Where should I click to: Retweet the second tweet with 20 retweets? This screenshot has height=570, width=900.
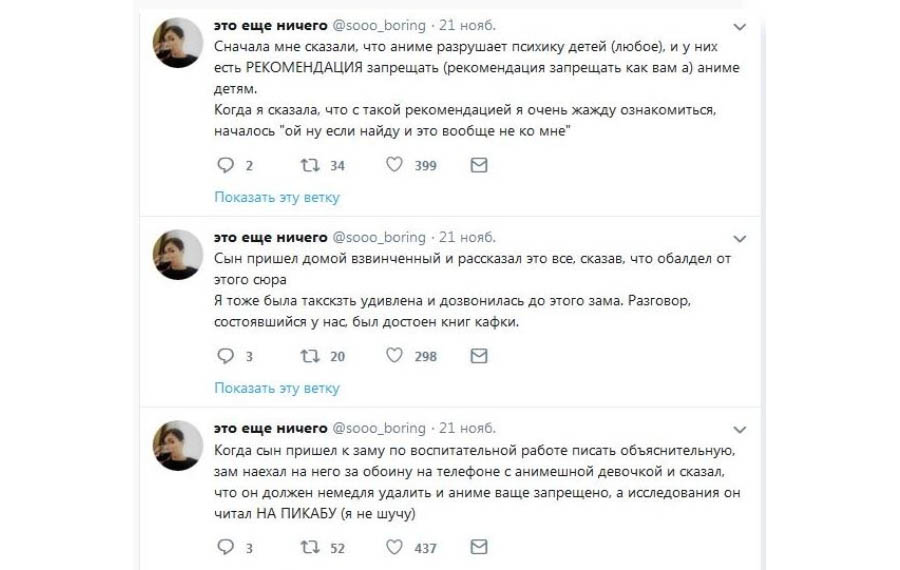[x=309, y=355]
